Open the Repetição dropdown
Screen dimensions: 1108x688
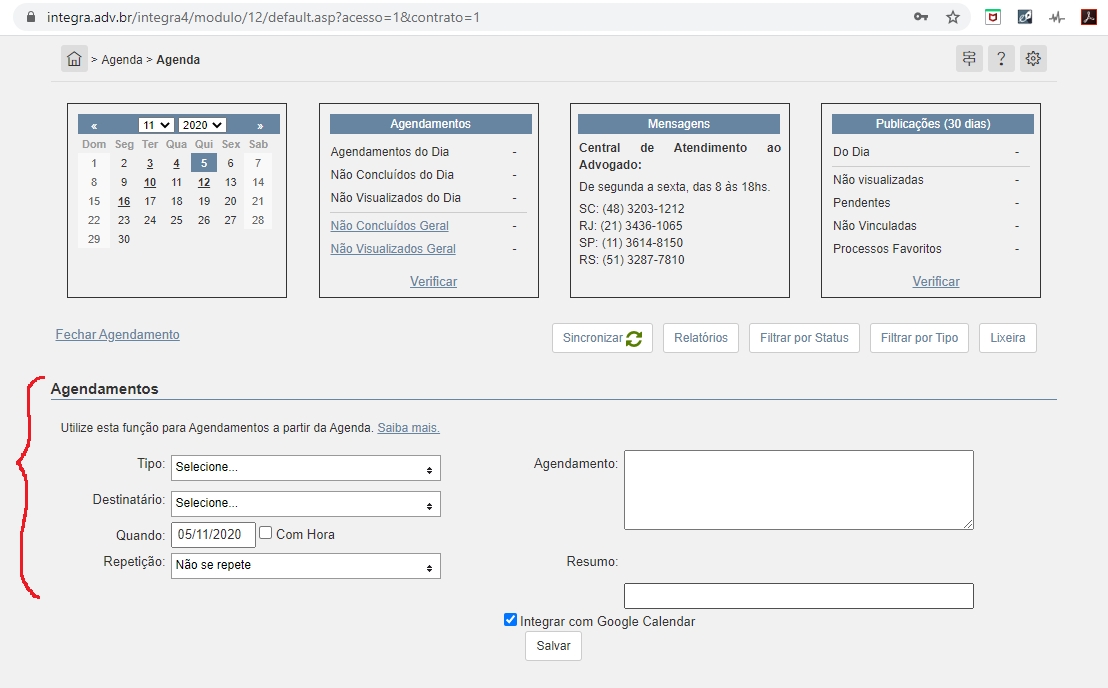306,566
